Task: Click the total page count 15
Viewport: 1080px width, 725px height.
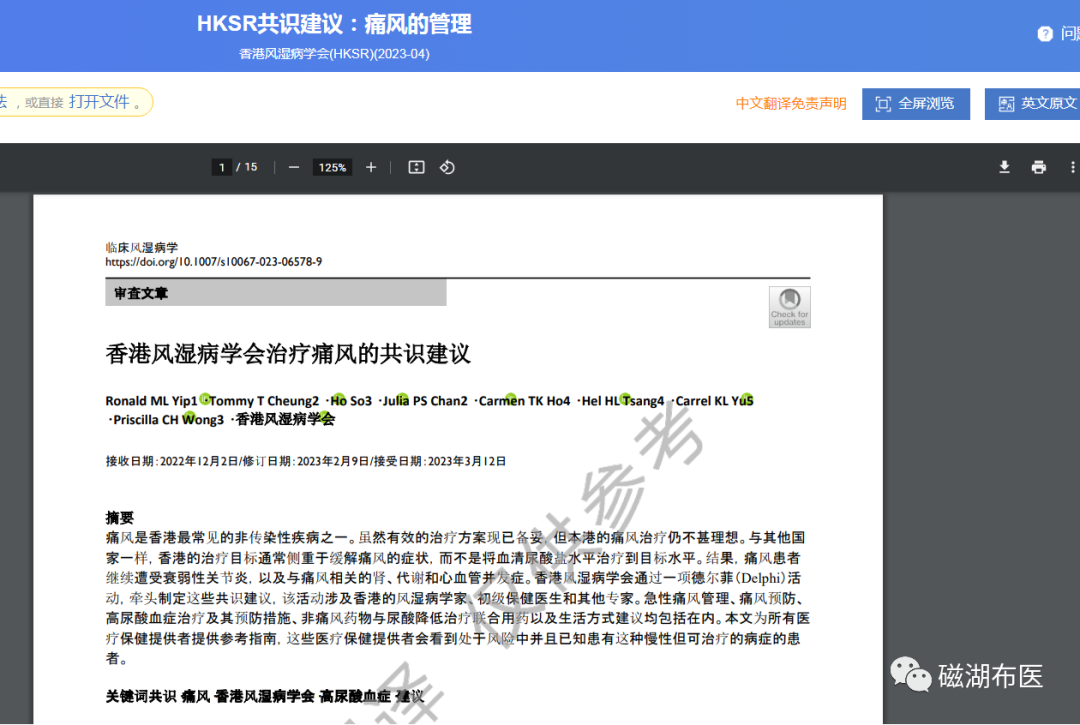Action: click(251, 167)
